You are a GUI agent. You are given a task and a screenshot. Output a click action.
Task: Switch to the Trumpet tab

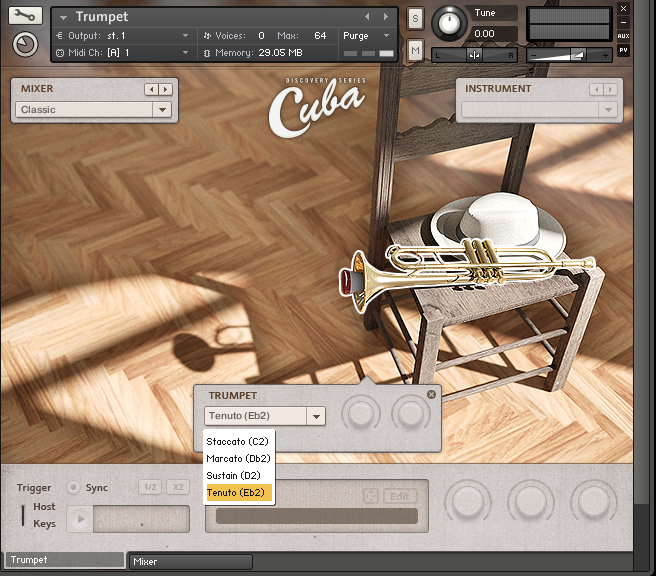click(x=65, y=560)
